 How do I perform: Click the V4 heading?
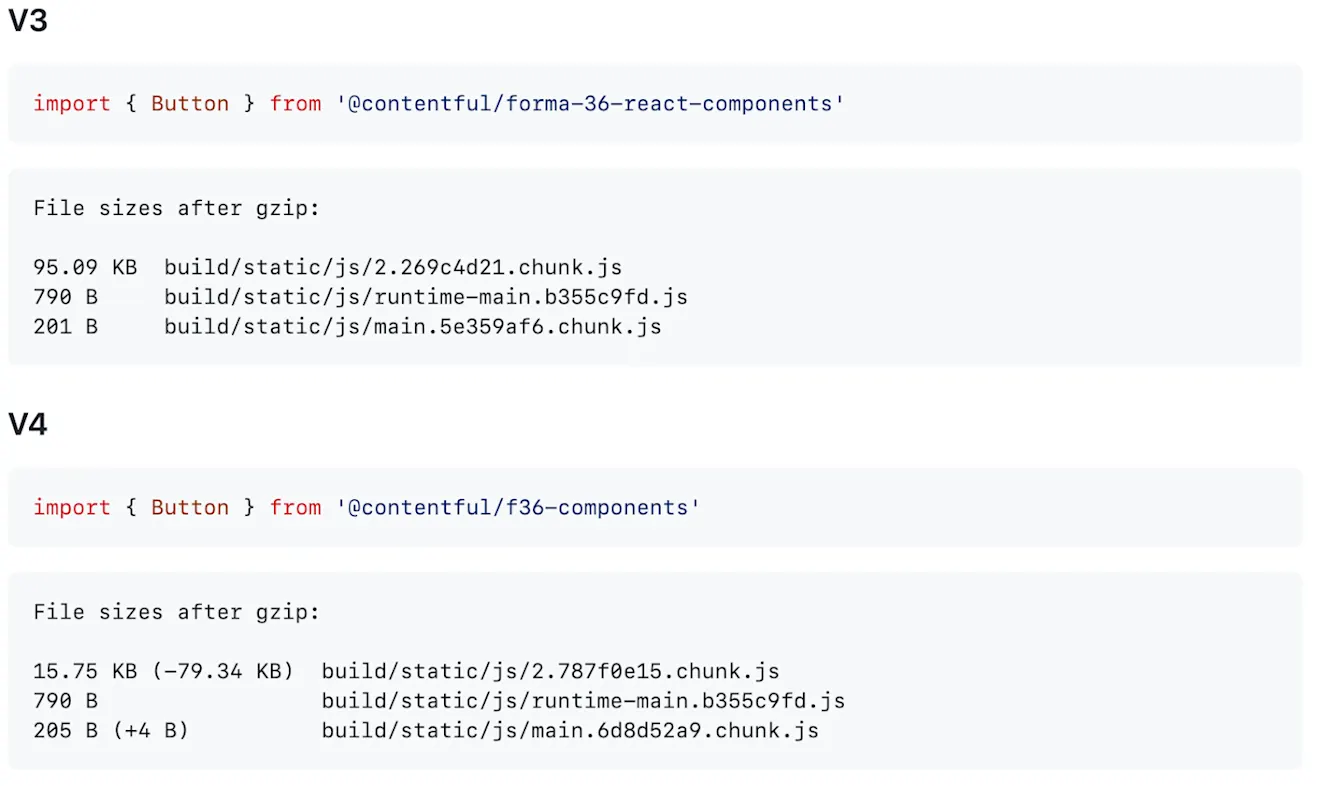click(x=28, y=424)
